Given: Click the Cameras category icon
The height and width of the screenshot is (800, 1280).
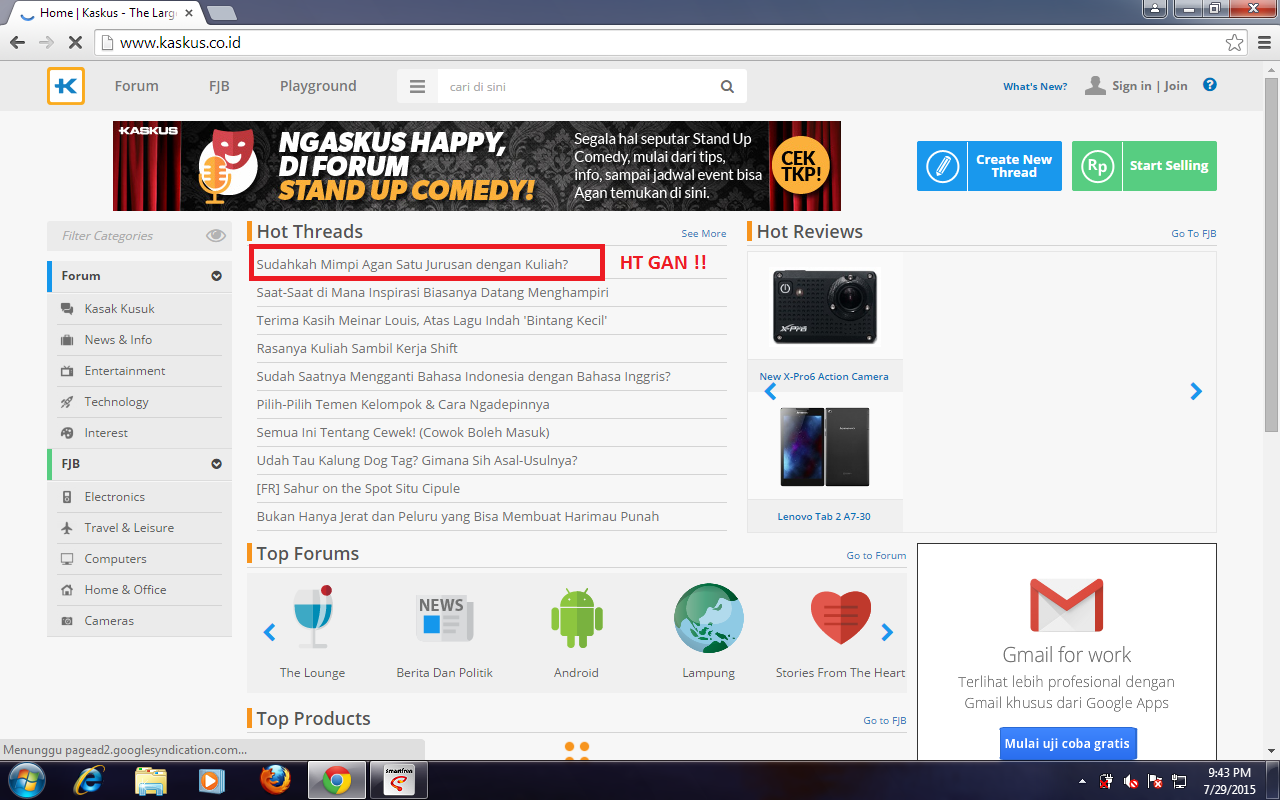Looking at the screenshot, I should (x=67, y=621).
